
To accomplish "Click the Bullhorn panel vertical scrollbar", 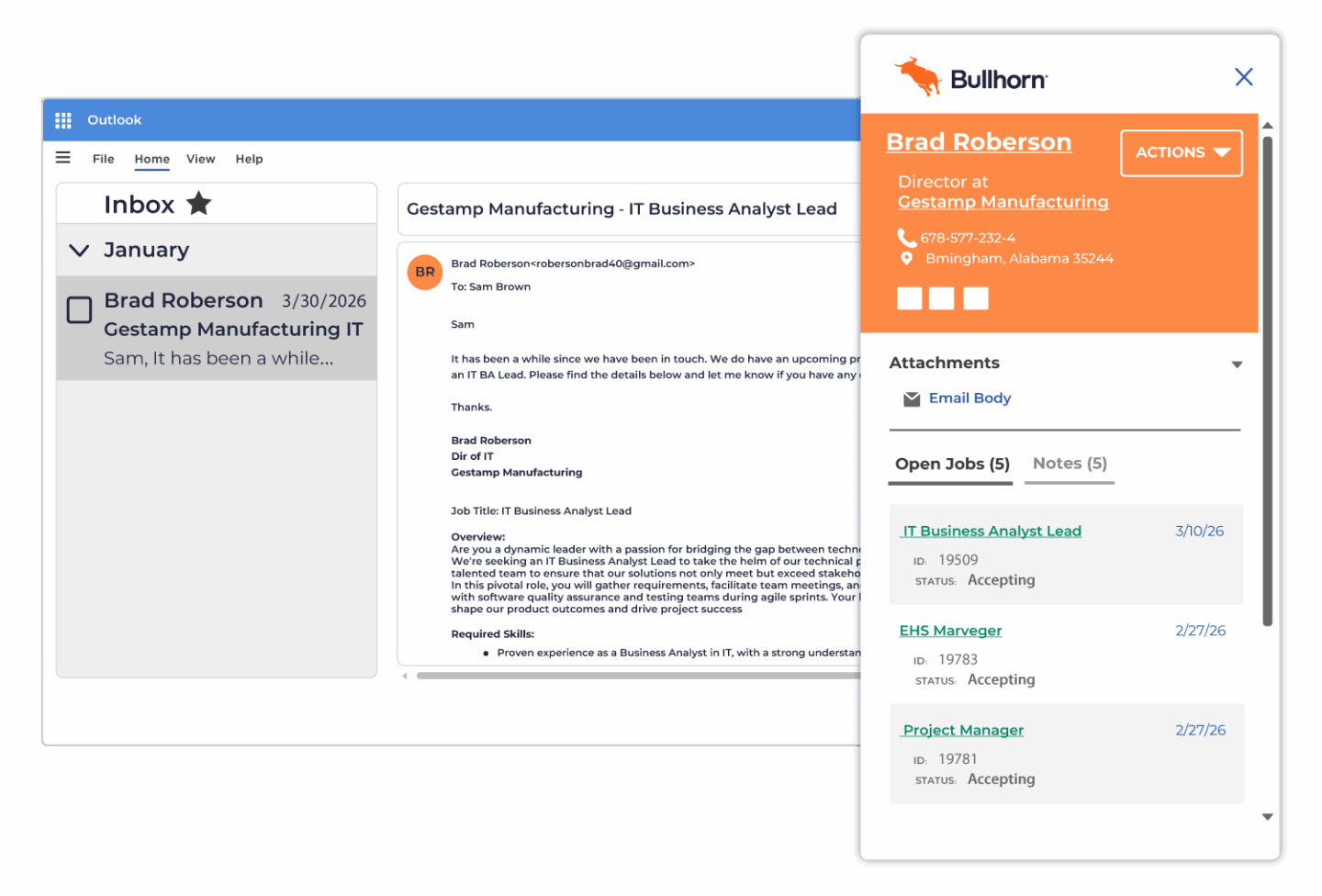I will coord(1268,381).
